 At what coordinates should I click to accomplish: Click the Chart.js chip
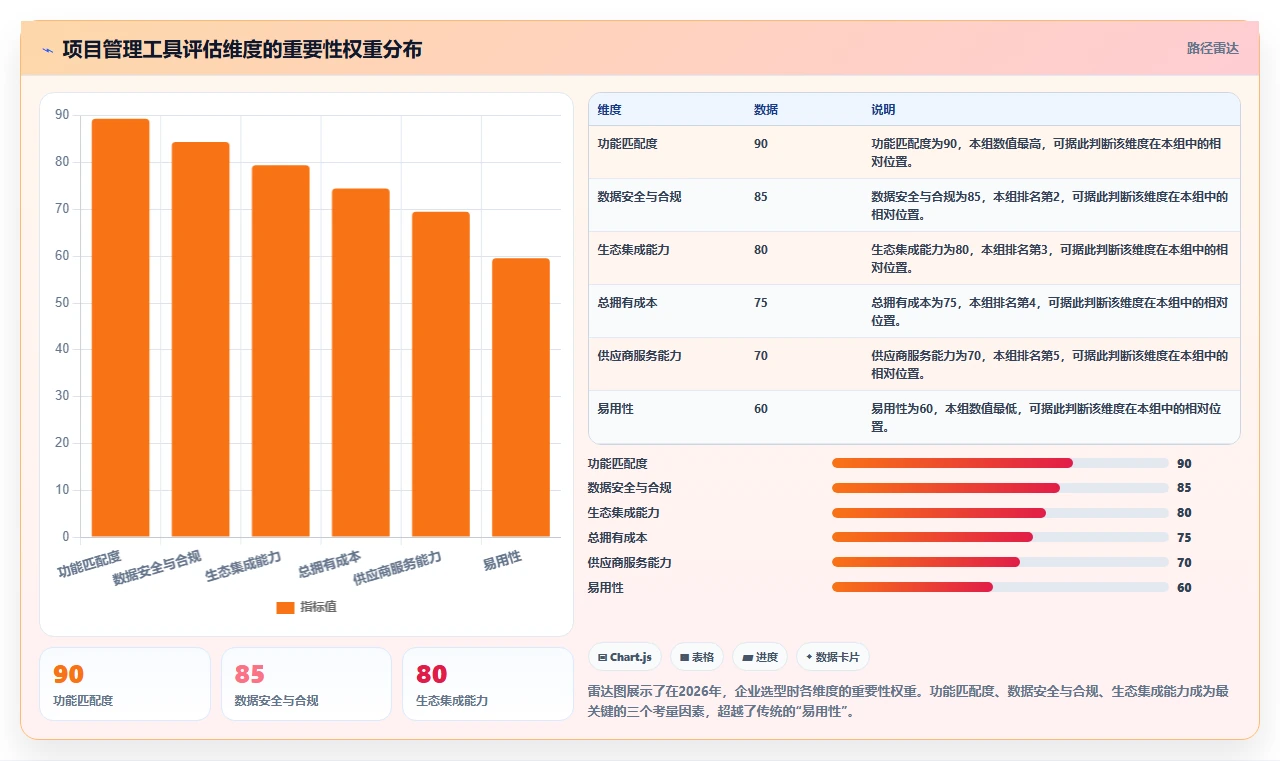tap(625, 657)
